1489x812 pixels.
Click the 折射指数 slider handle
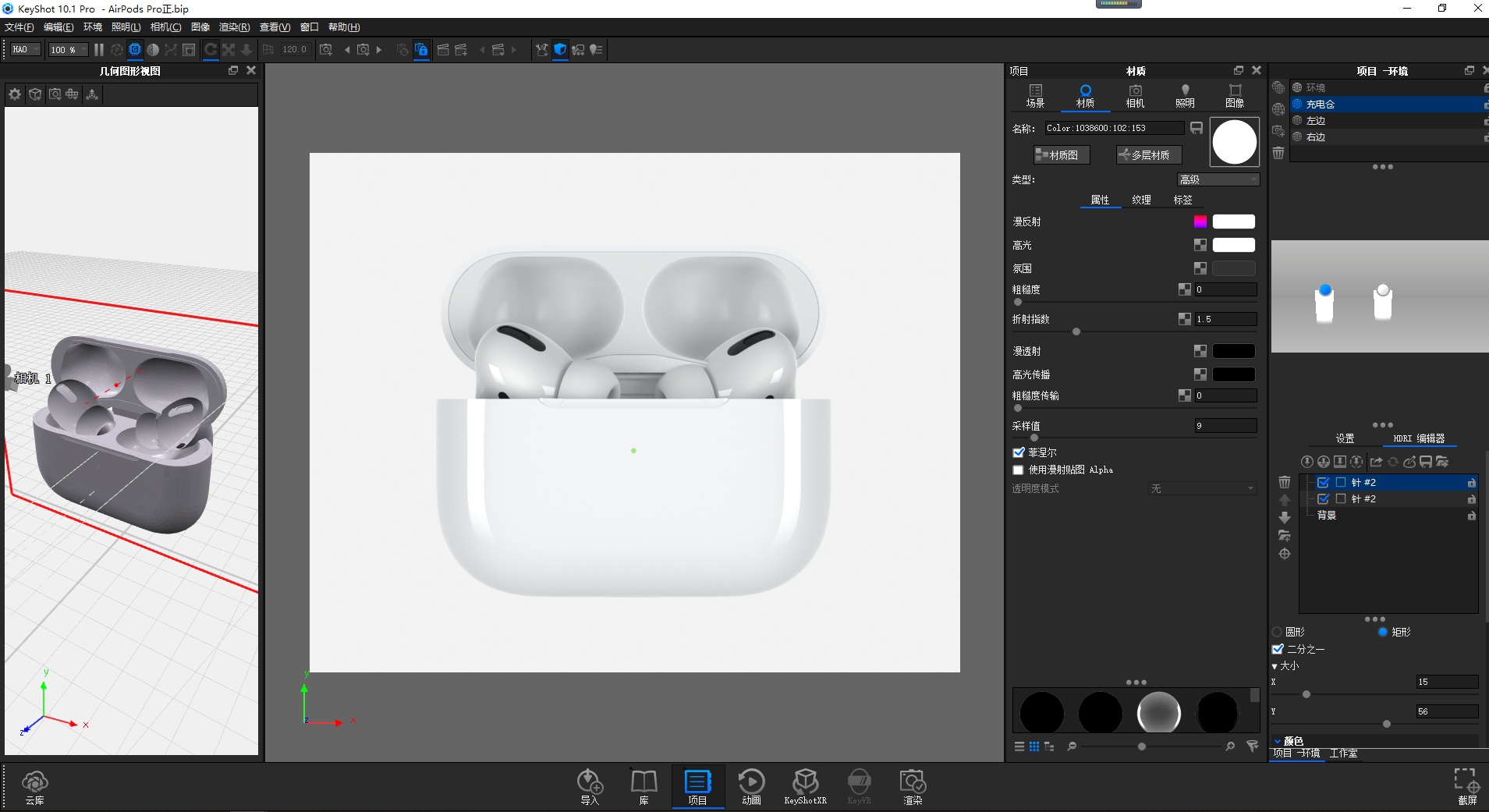pyautogui.click(x=1076, y=332)
